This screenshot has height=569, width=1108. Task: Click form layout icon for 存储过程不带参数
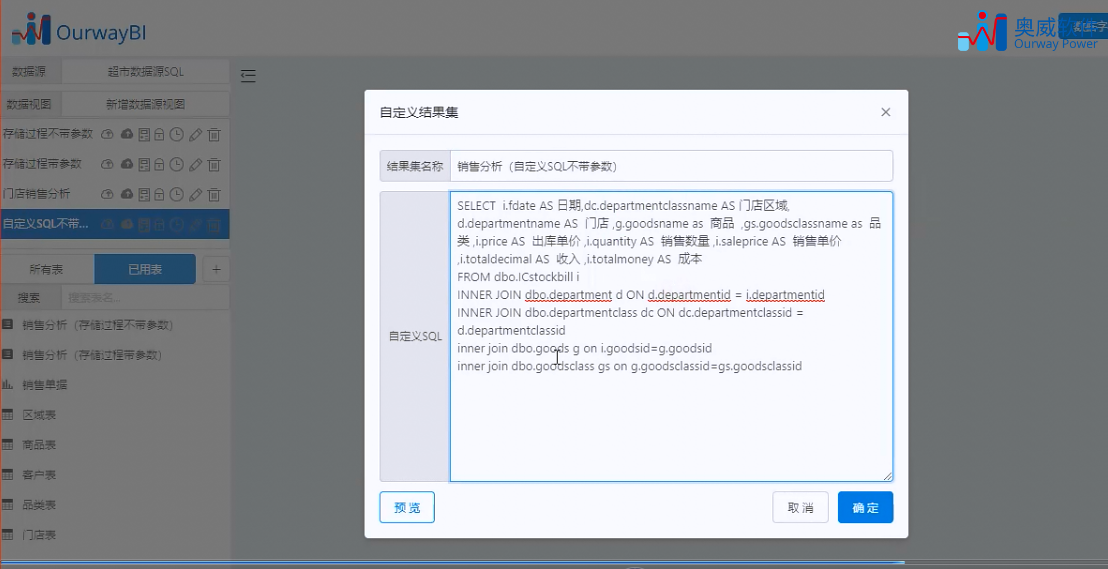144,134
